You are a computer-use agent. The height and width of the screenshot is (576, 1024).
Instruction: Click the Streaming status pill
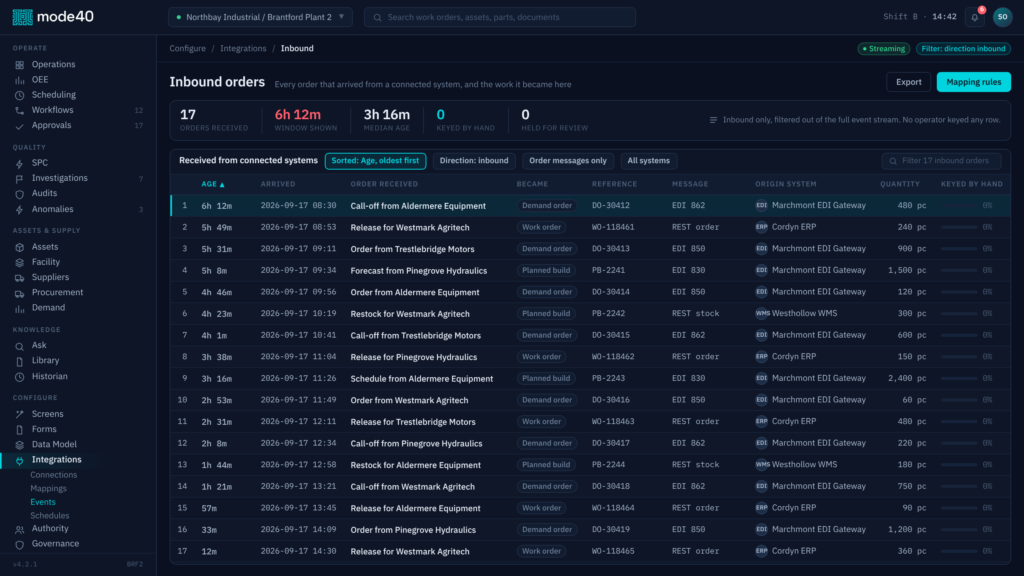tap(884, 49)
